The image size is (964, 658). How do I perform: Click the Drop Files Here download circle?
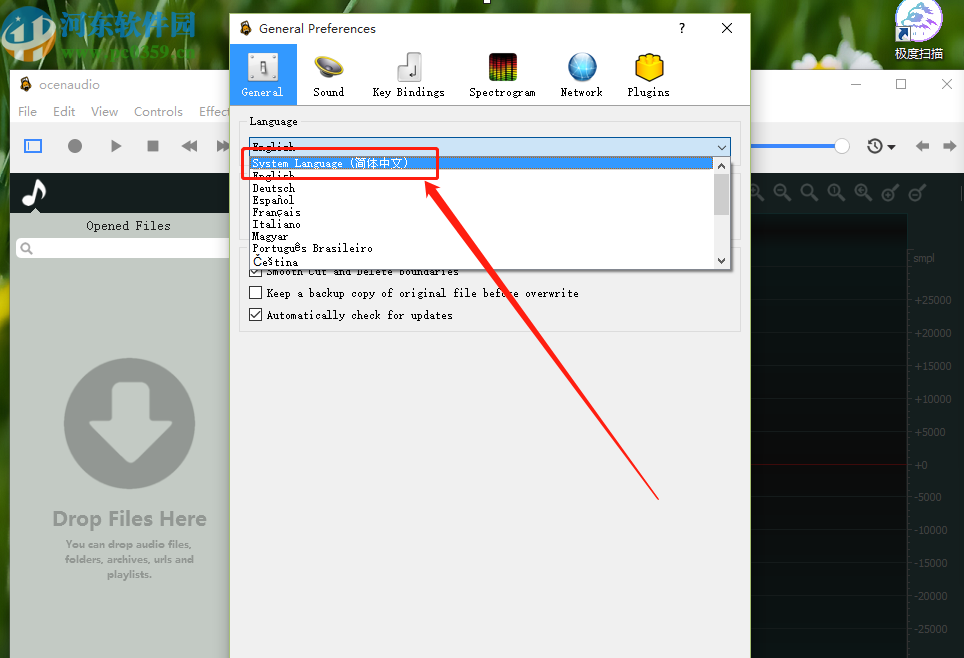129,423
